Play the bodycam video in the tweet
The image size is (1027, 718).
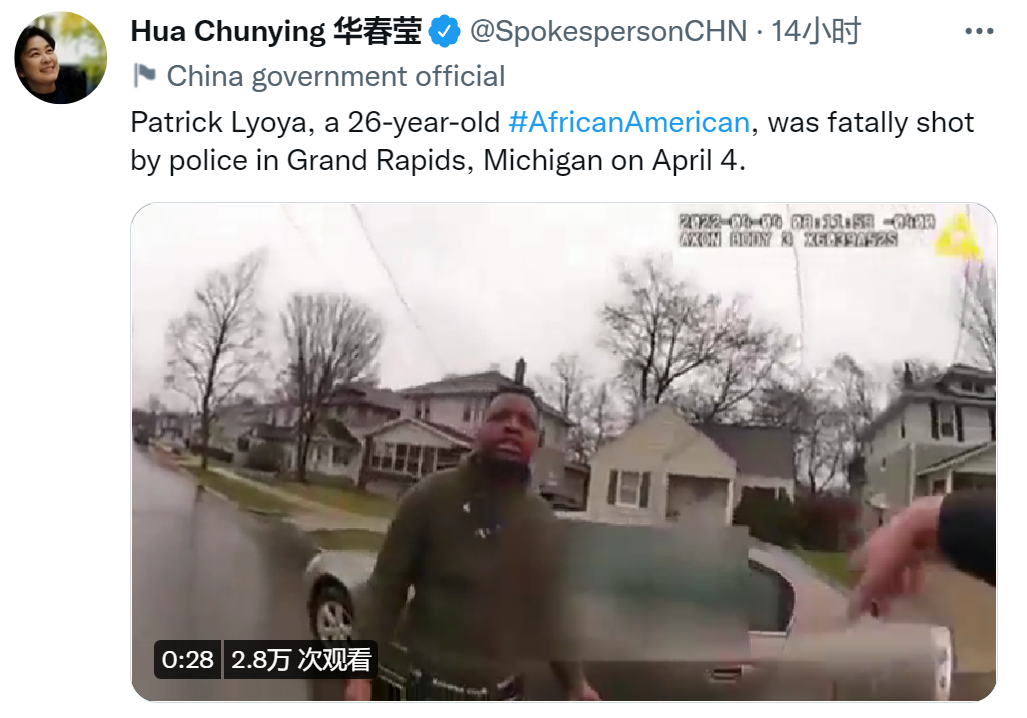coord(563,452)
